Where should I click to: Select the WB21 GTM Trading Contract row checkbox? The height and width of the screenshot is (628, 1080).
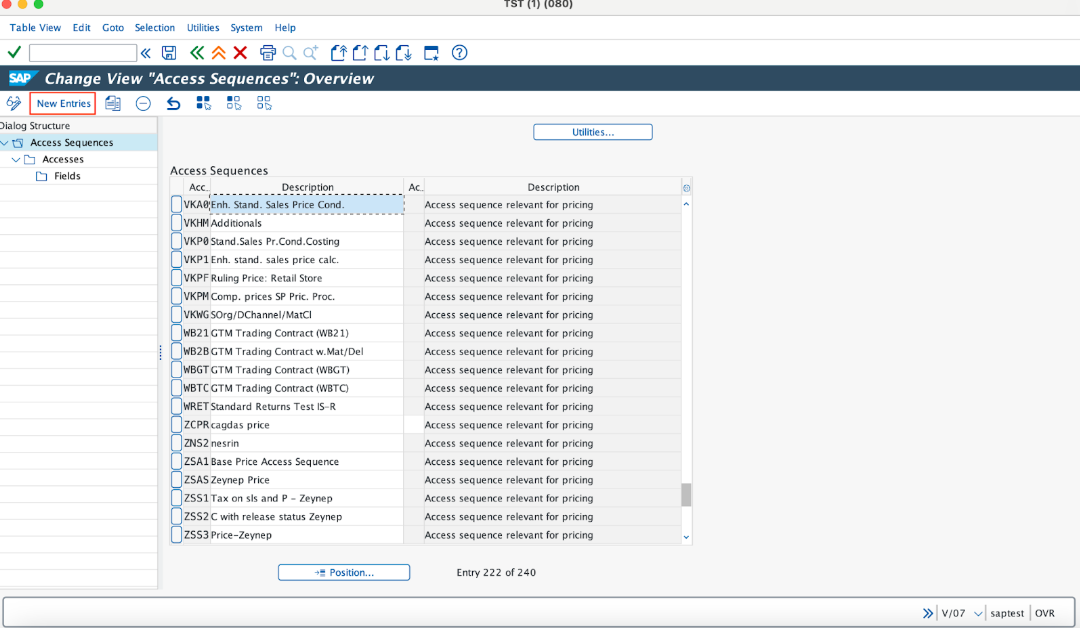(176, 333)
